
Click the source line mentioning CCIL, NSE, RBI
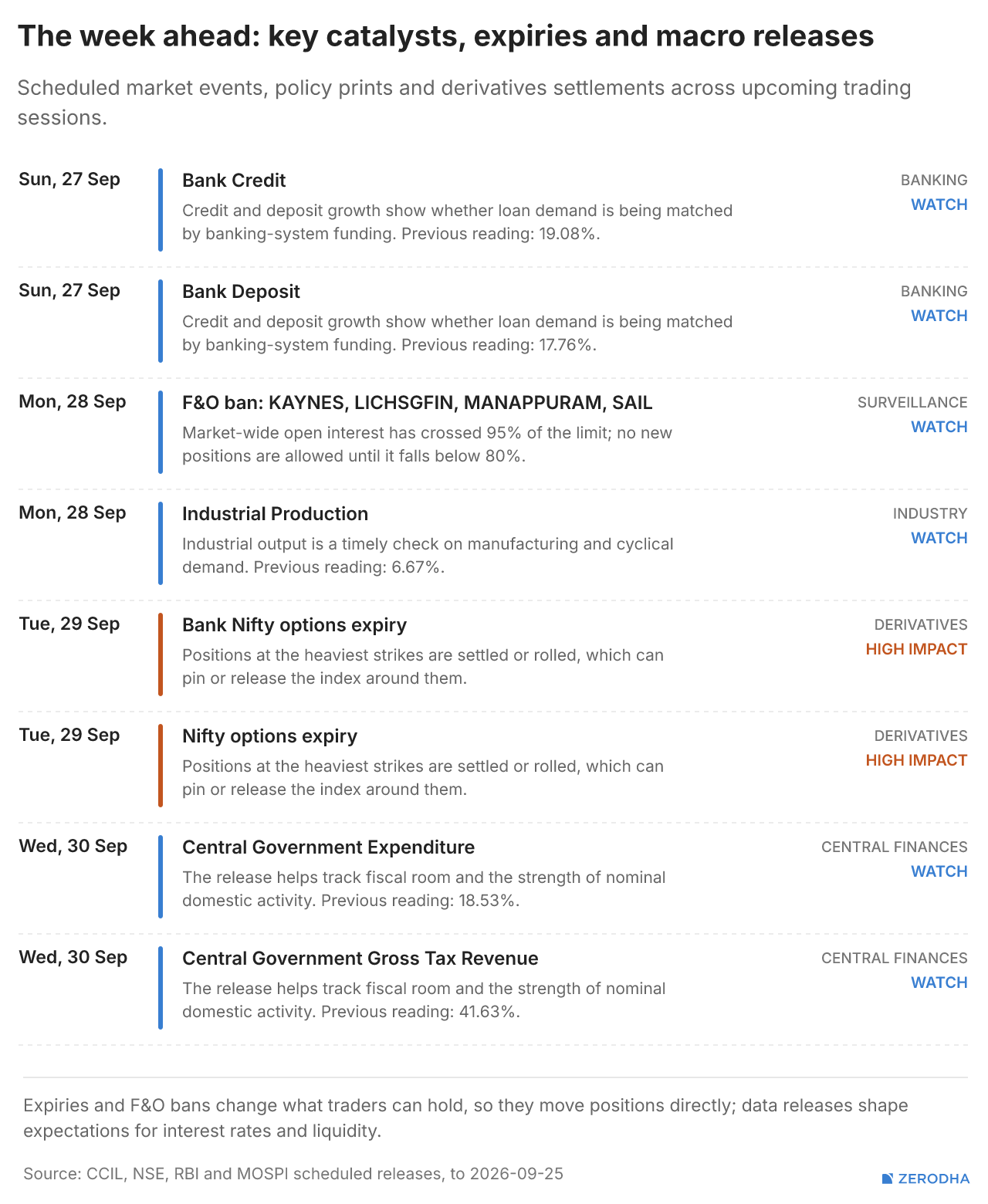pyautogui.click(x=293, y=1174)
